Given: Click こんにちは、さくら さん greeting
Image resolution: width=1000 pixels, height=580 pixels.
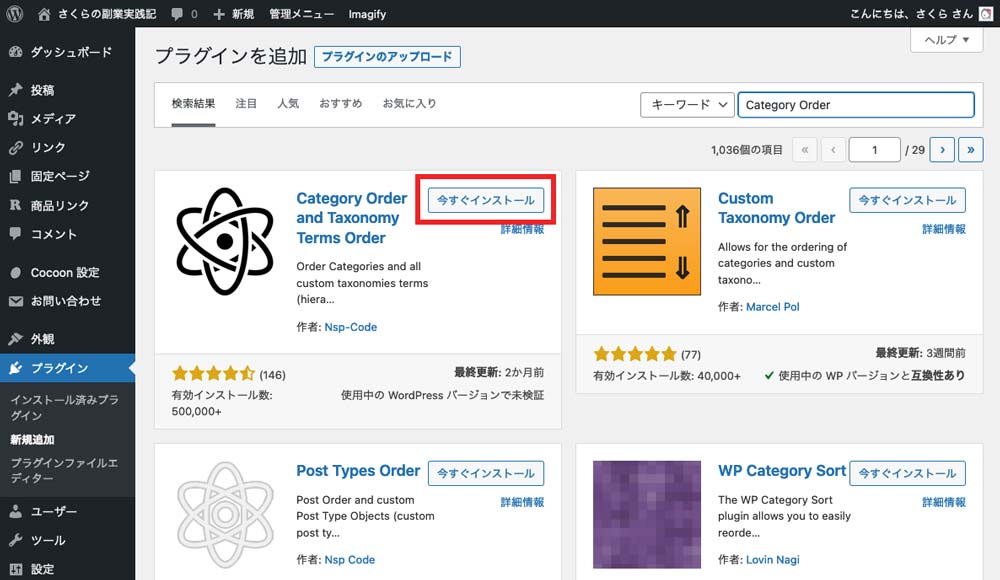Looking at the screenshot, I should pyautogui.click(x=911, y=14).
